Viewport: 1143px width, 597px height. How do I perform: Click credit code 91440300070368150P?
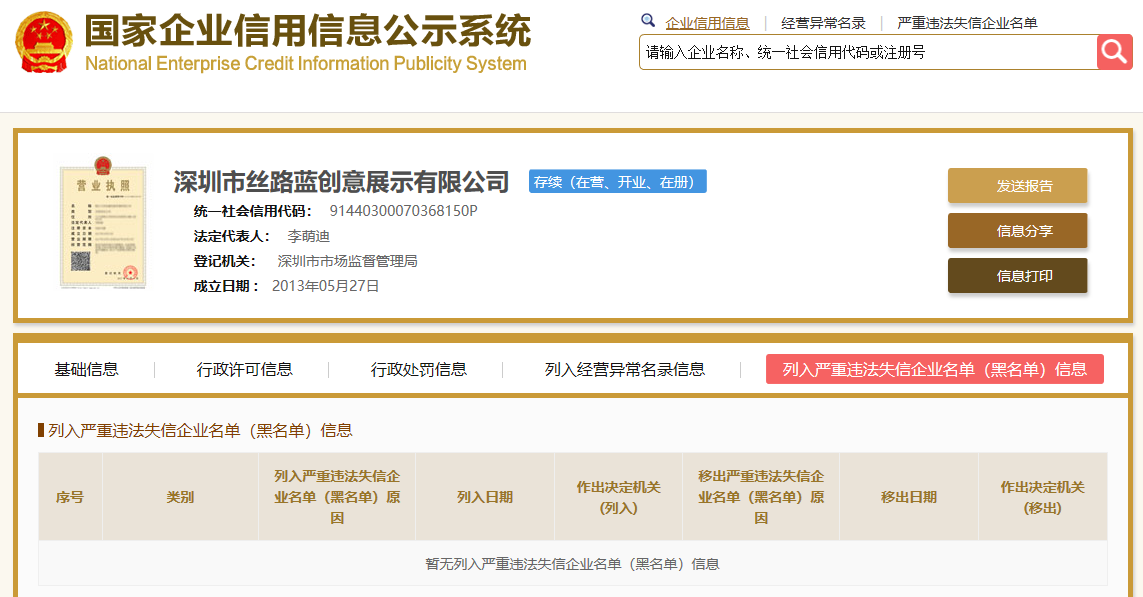pyautogui.click(x=403, y=211)
